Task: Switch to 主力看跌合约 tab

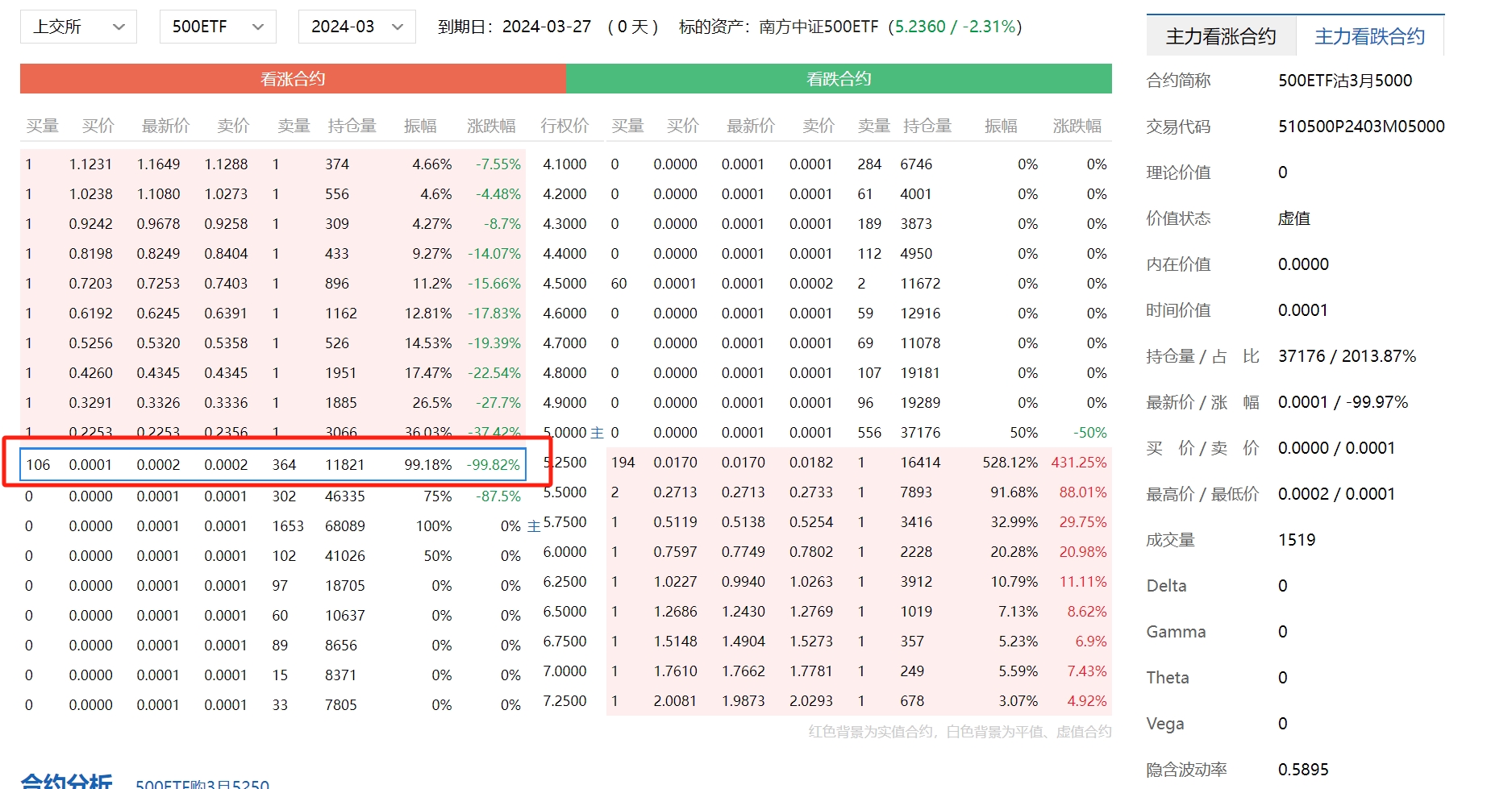Action: tap(1369, 36)
